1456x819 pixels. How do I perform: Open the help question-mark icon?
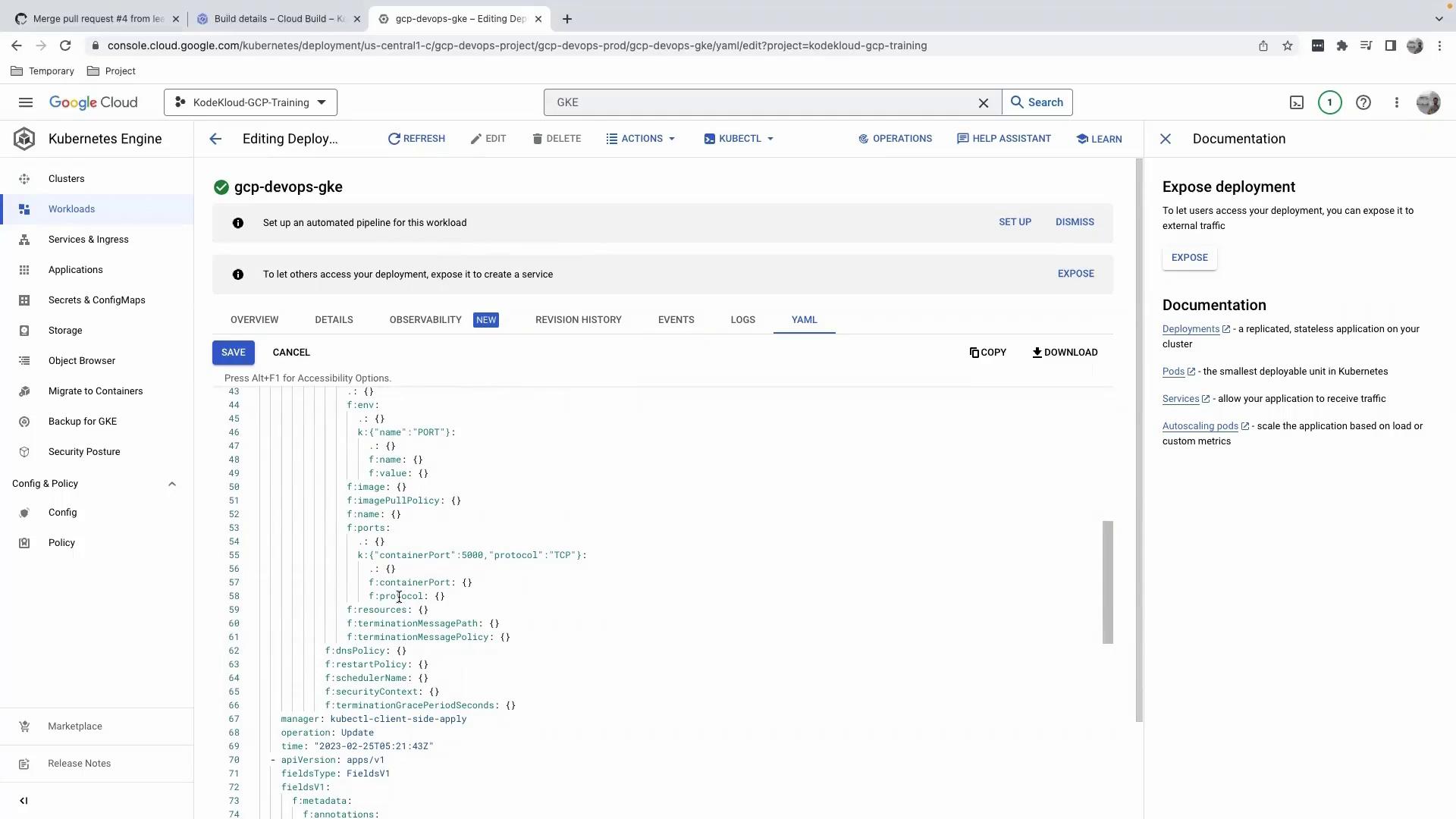pyautogui.click(x=1363, y=102)
